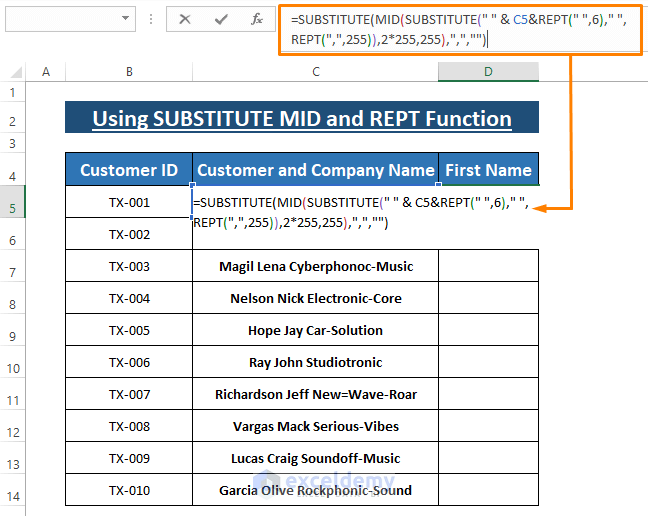This screenshot has height=516, width=648.
Task: Select column A header
Action: pyautogui.click(x=46, y=72)
